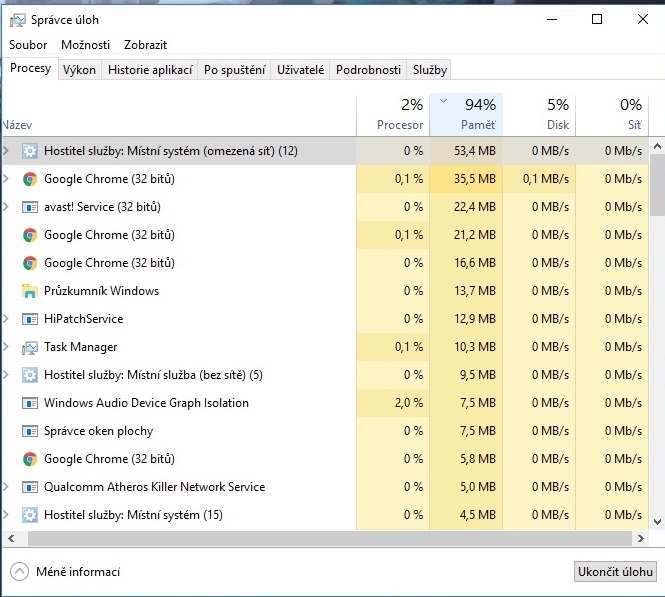Click the Windows Audio Device Graph Isolation icon
Viewport: 665px width, 597px height.
tap(30, 403)
